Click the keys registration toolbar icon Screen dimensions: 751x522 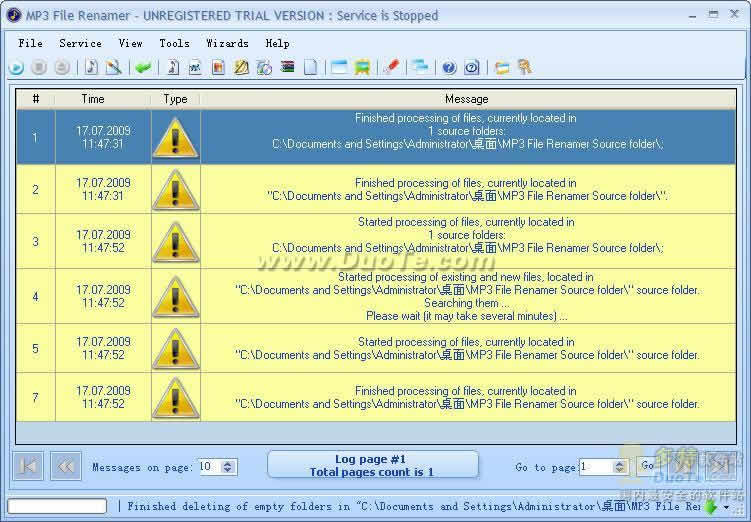click(x=525, y=68)
